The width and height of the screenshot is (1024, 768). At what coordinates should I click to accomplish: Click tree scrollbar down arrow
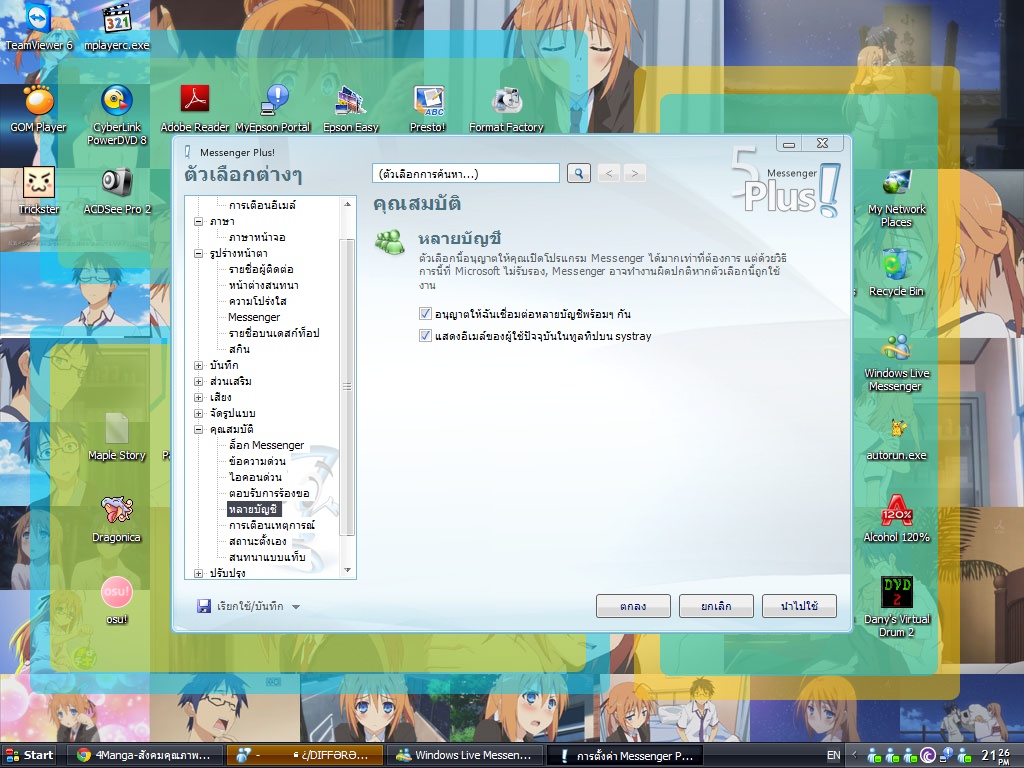click(x=347, y=570)
